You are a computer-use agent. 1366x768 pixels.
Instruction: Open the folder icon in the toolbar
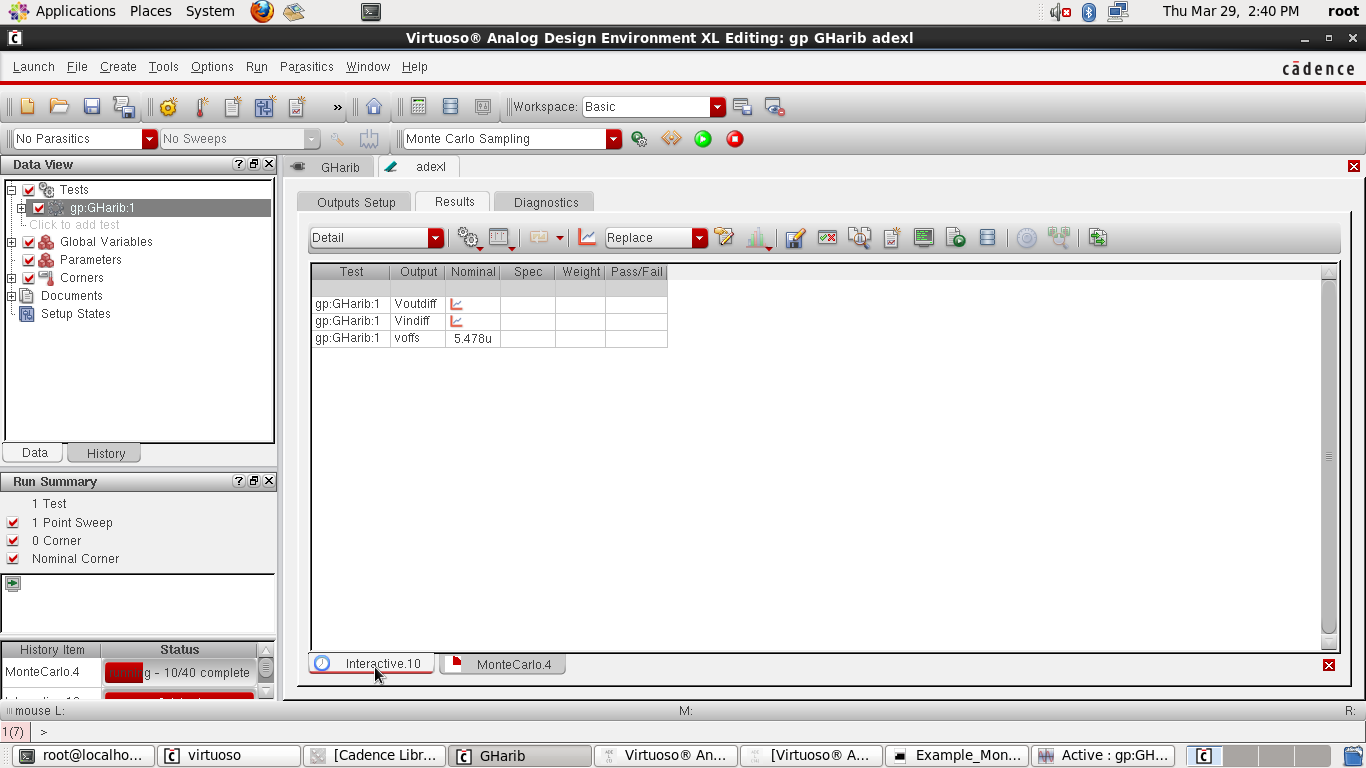[59, 107]
